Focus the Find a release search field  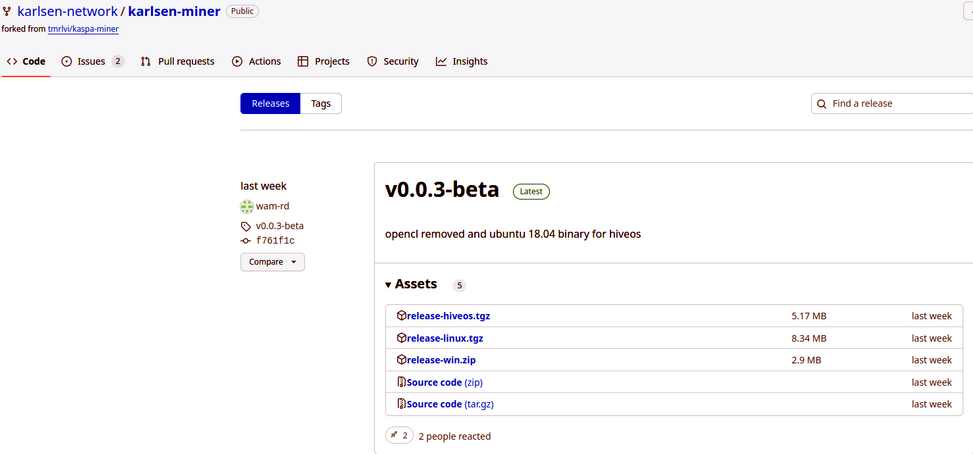point(892,104)
